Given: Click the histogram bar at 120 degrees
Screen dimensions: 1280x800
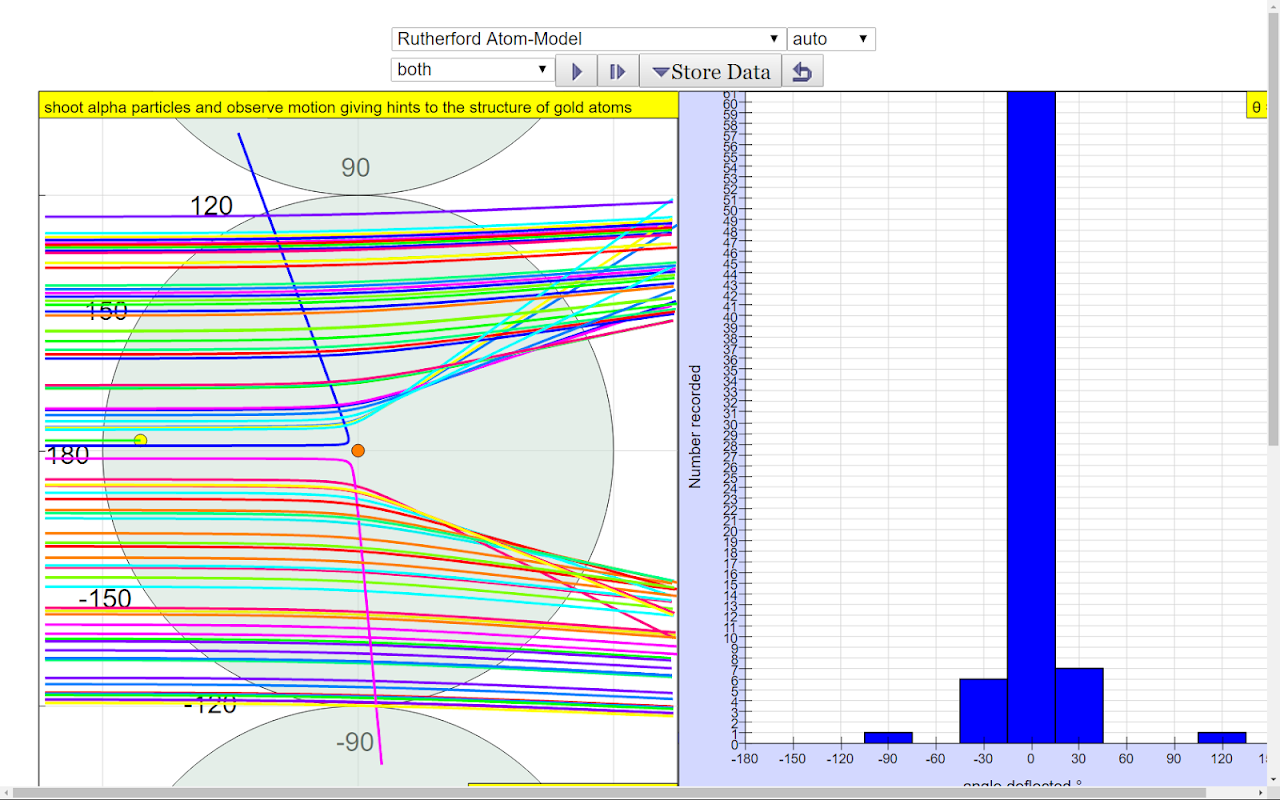Looking at the screenshot, I should pyautogui.click(x=1222, y=738).
